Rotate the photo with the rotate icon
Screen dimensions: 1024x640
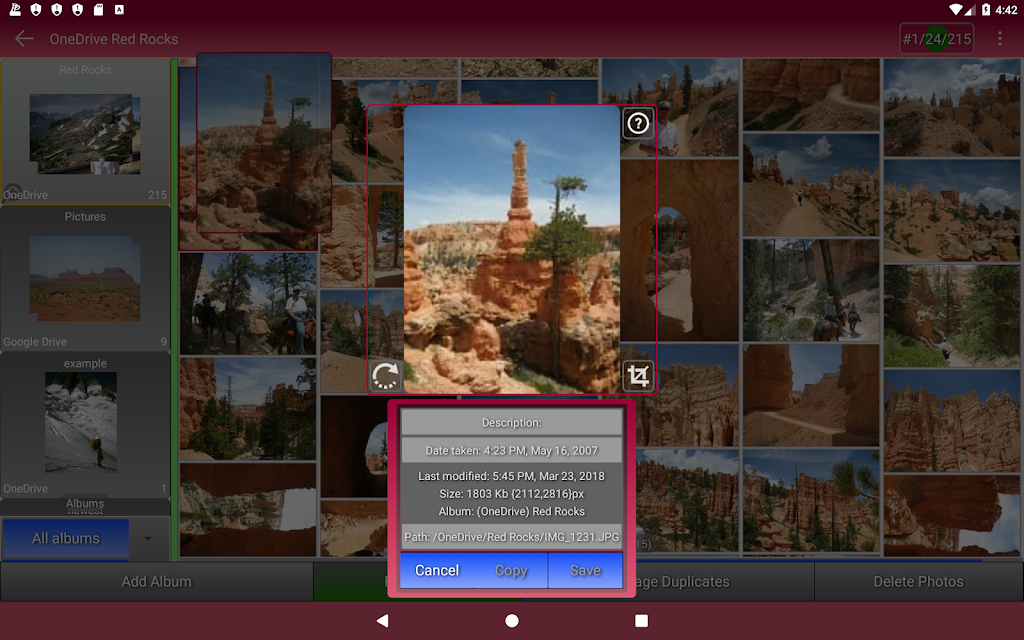click(385, 376)
